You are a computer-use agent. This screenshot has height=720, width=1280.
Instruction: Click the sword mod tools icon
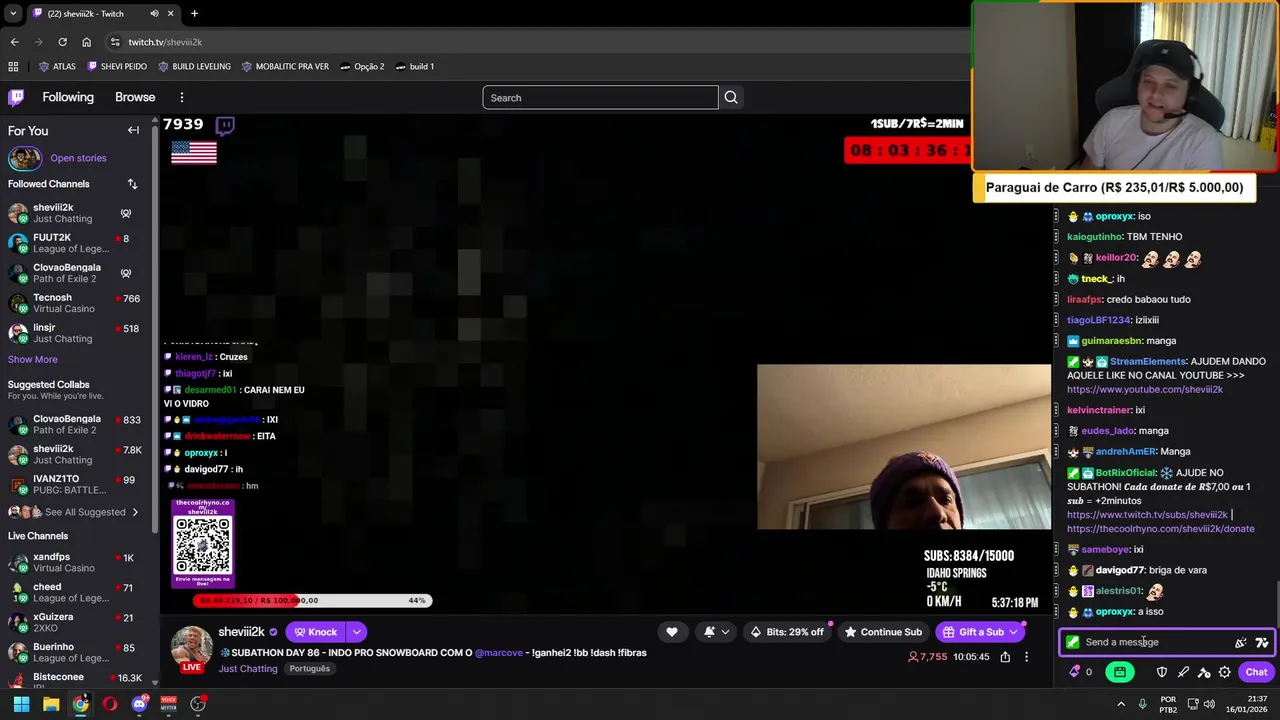(x=1183, y=672)
